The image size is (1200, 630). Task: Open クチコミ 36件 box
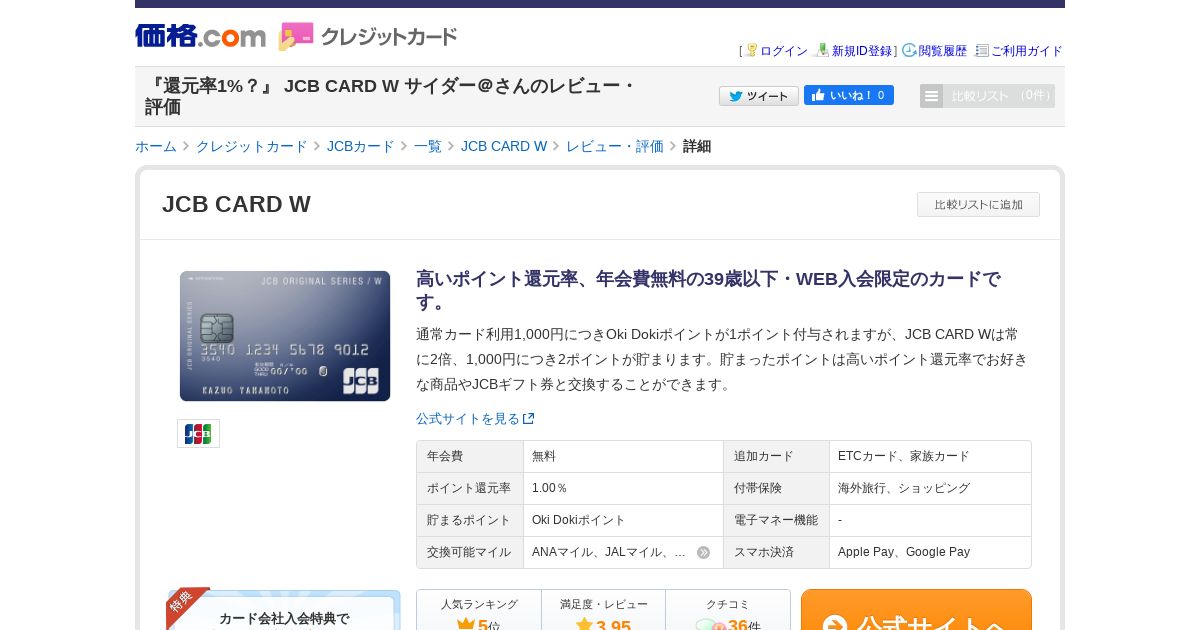tap(728, 610)
